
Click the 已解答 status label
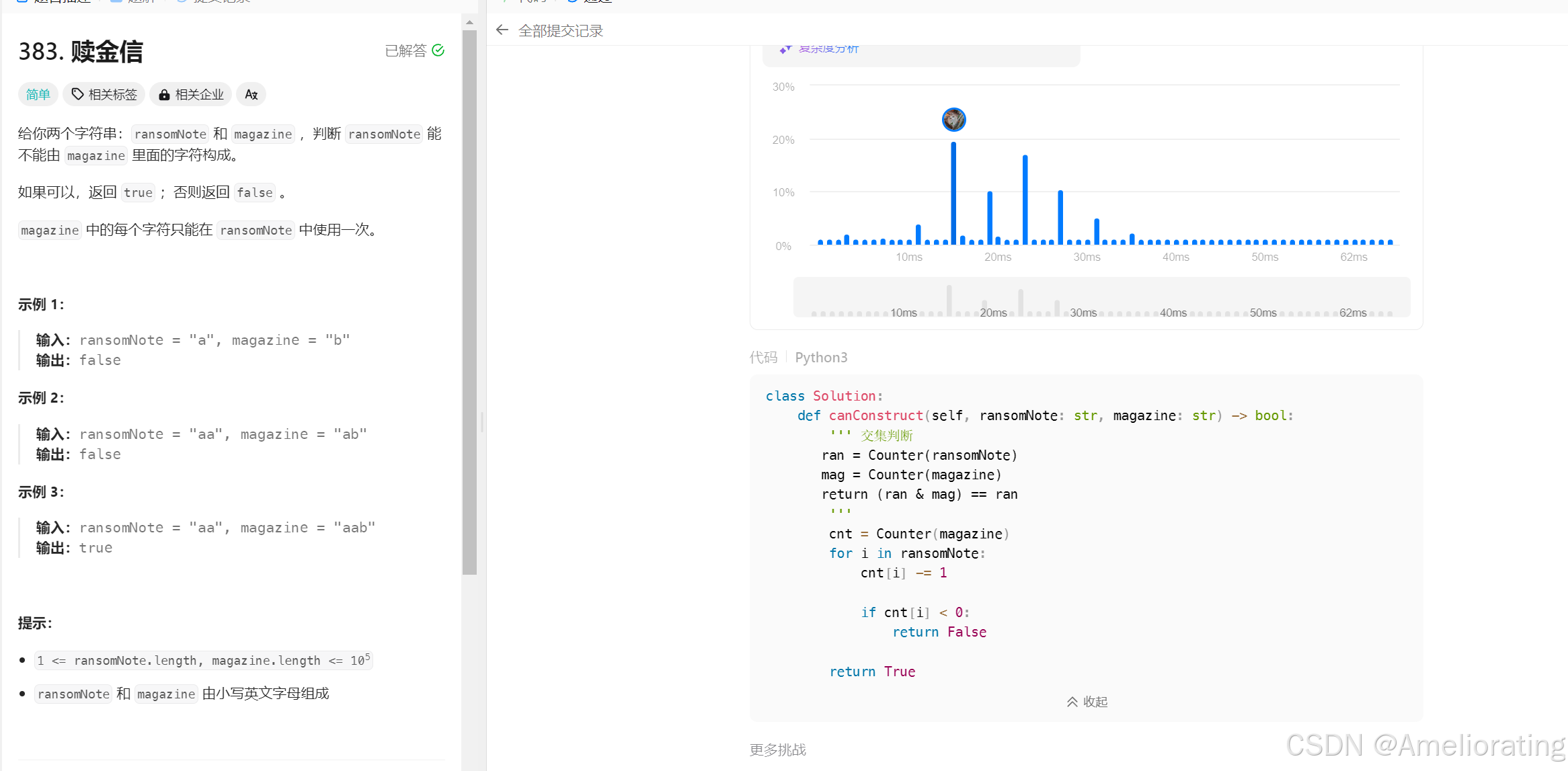tap(405, 51)
